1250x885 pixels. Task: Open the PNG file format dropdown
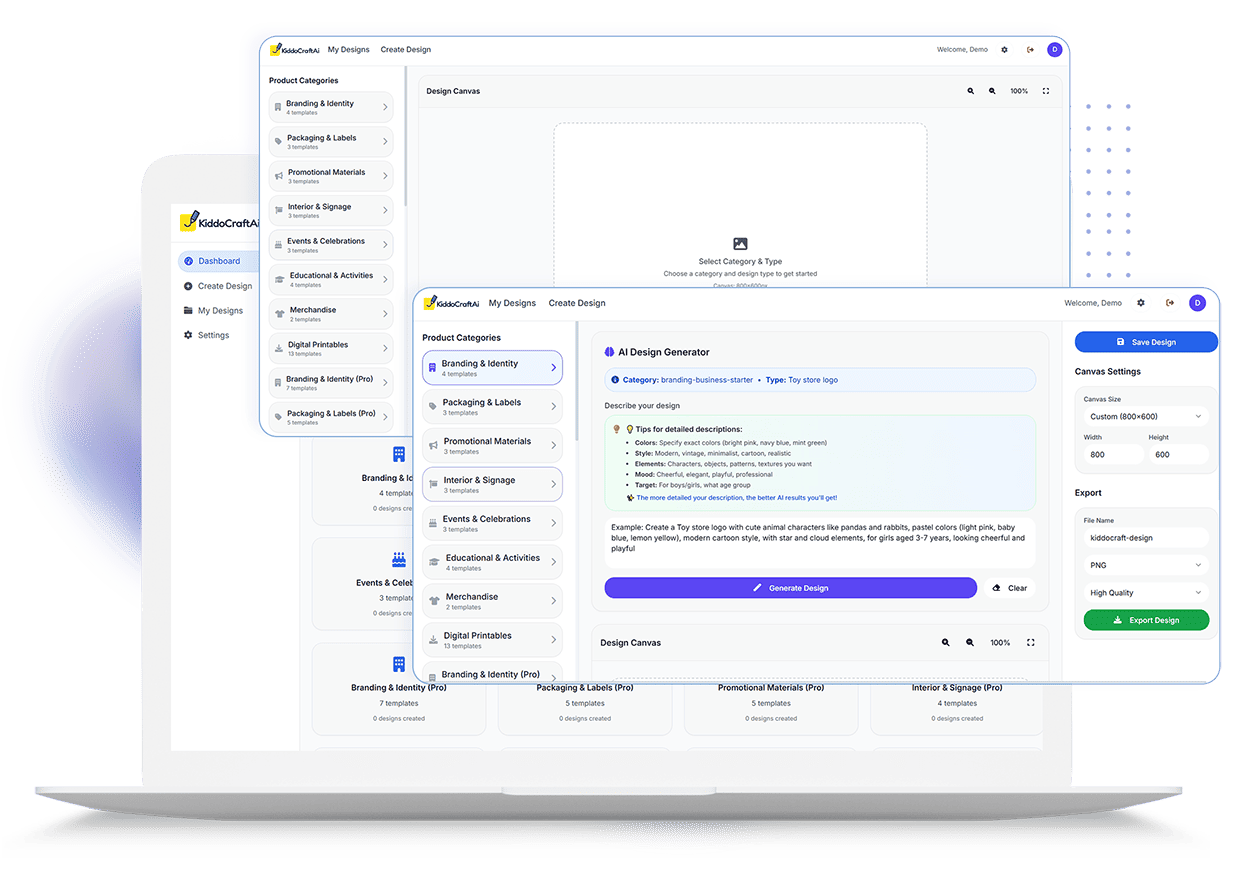1145,565
